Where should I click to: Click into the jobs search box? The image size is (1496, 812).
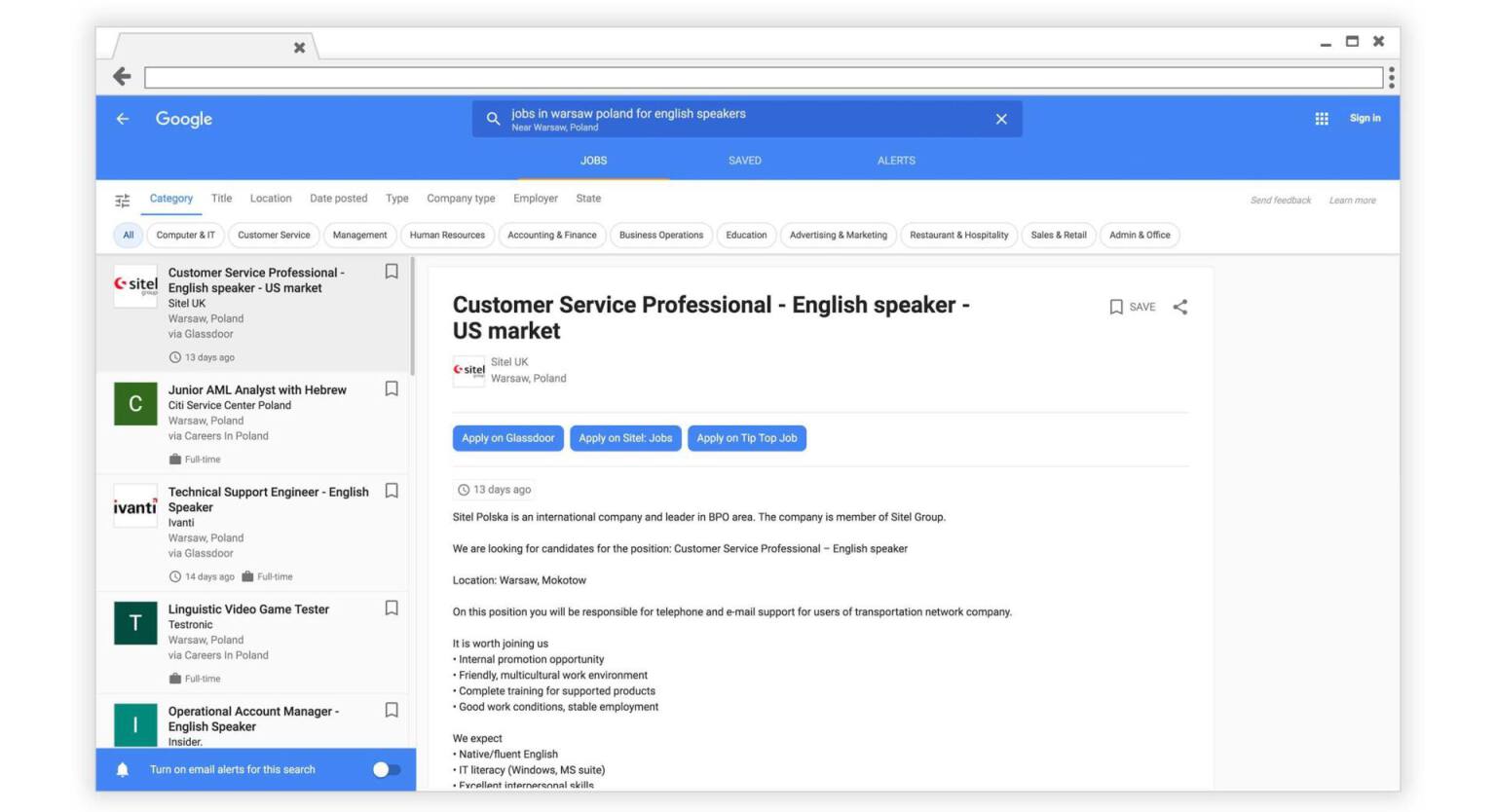(x=747, y=119)
